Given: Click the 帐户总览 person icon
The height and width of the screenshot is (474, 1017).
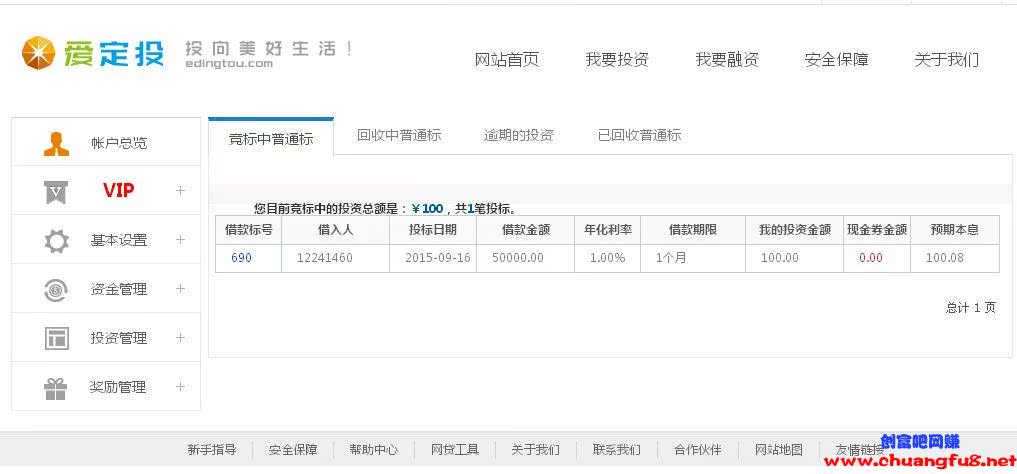Looking at the screenshot, I should click(x=56, y=143).
